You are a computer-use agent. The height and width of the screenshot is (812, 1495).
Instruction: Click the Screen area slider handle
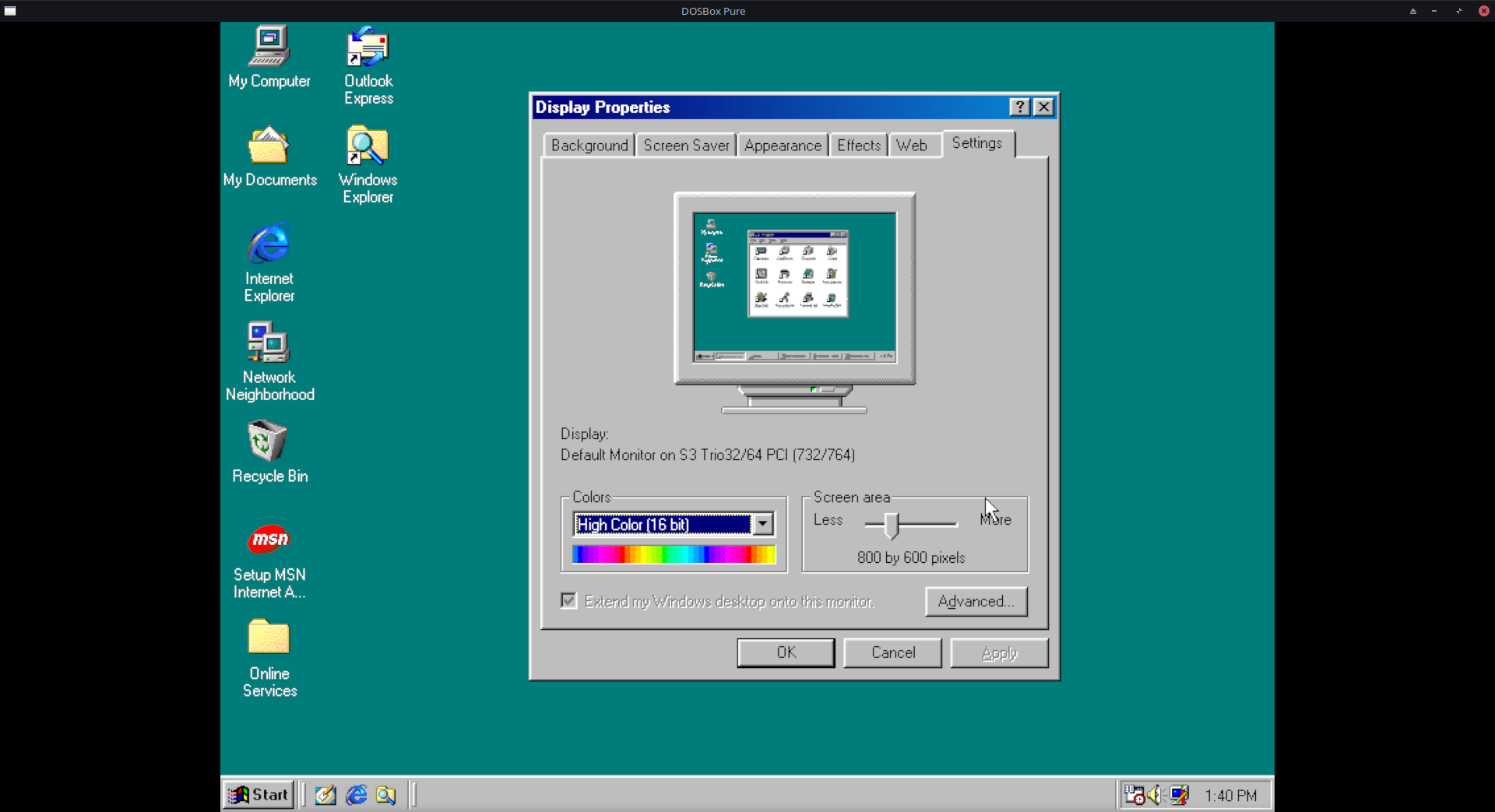(x=892, y=526)
